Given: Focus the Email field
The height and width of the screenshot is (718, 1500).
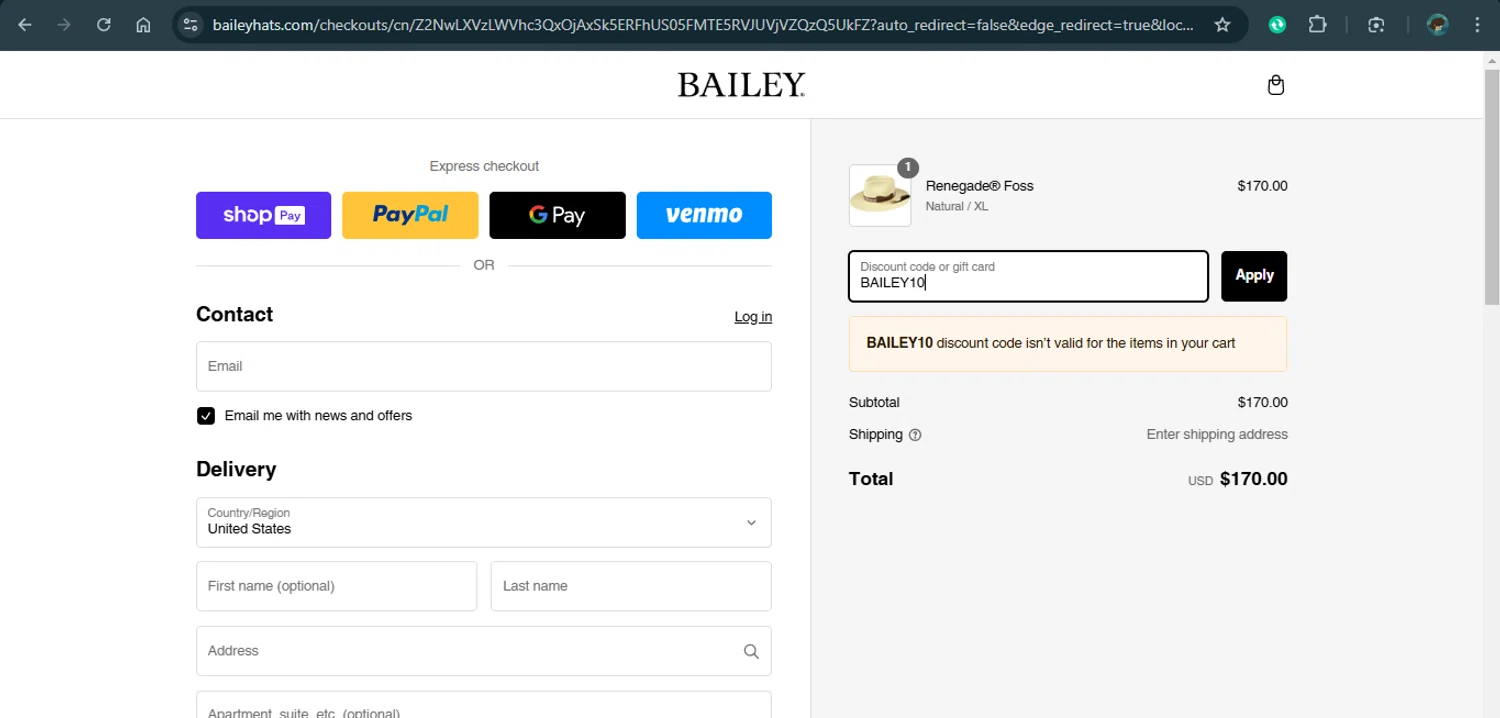Looking at the screenshot, I should click(484, 366).
